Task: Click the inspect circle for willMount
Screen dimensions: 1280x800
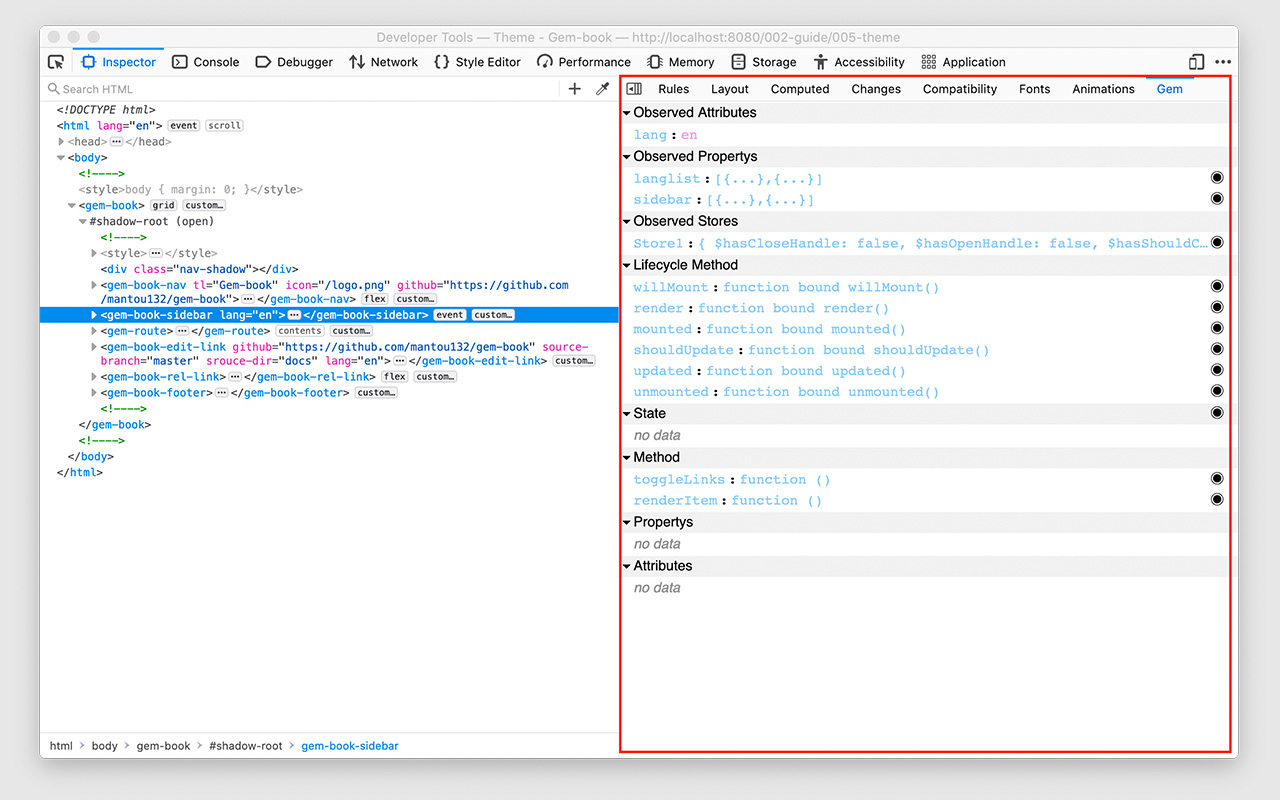Action: click(1217, 287)
